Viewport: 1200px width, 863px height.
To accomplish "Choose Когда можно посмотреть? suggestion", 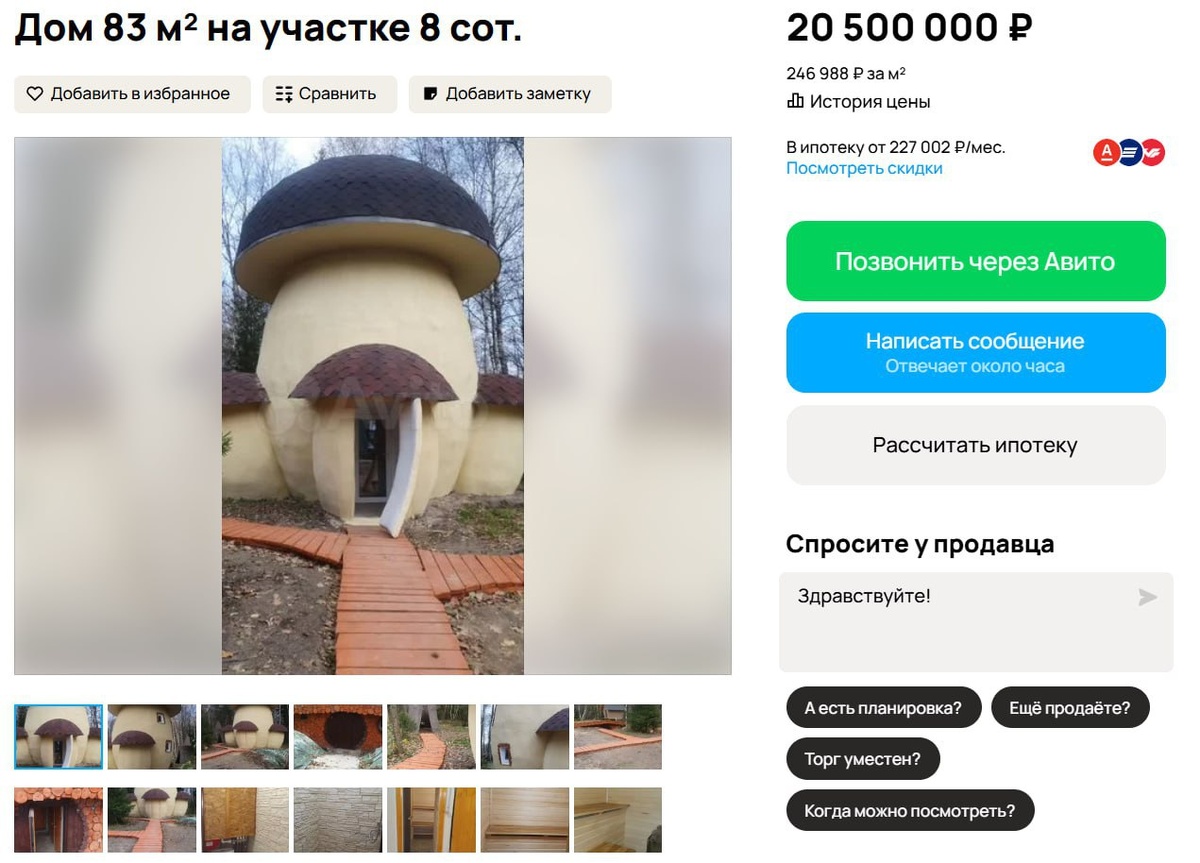I will [910, 810].
